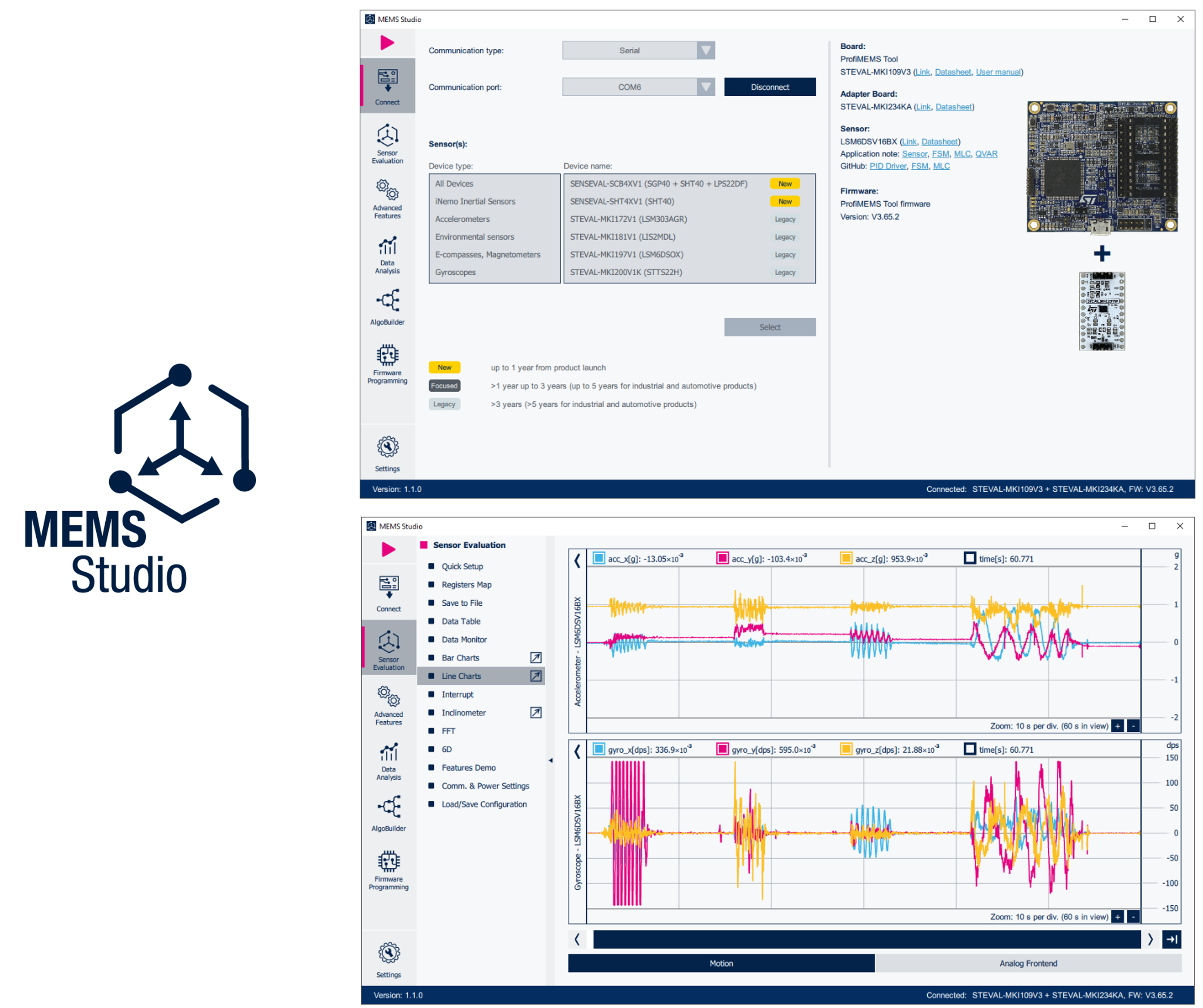Hide the acc_x trace in the accelerometer chart
The width and height of the screenshot is (1203, 1008).
598,557
